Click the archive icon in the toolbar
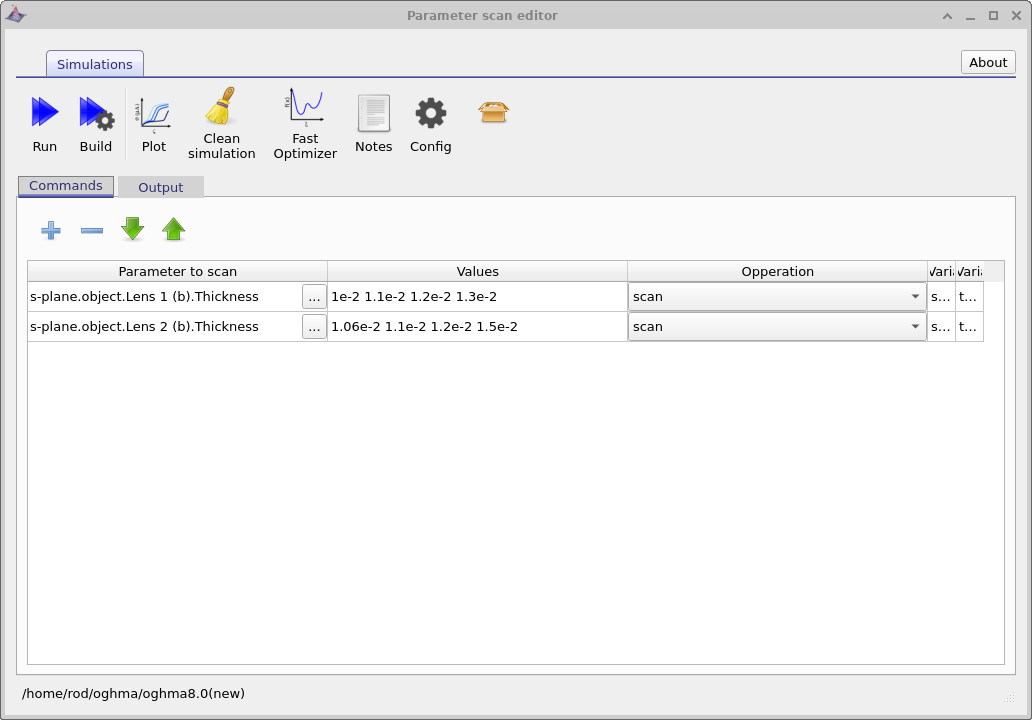The width and height of the screenshot is (1032, 720). 492,113
